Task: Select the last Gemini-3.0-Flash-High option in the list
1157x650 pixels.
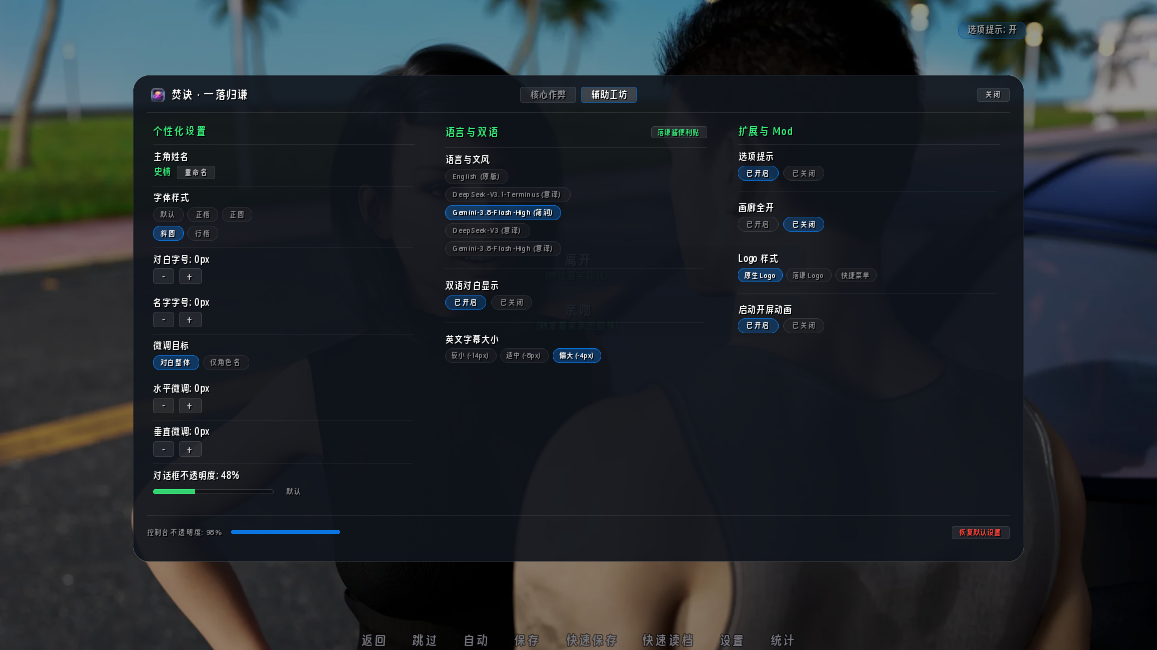Action: (x=502, y=249)
